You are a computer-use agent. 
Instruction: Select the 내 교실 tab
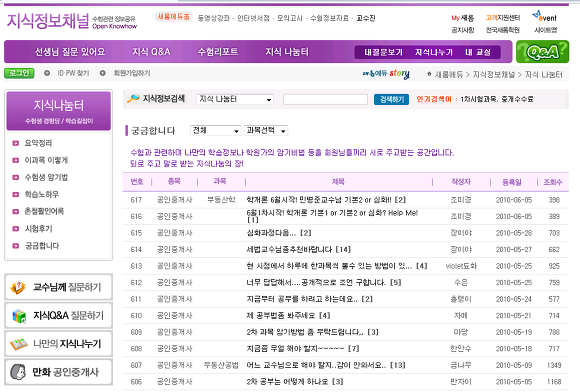(478, 53)
